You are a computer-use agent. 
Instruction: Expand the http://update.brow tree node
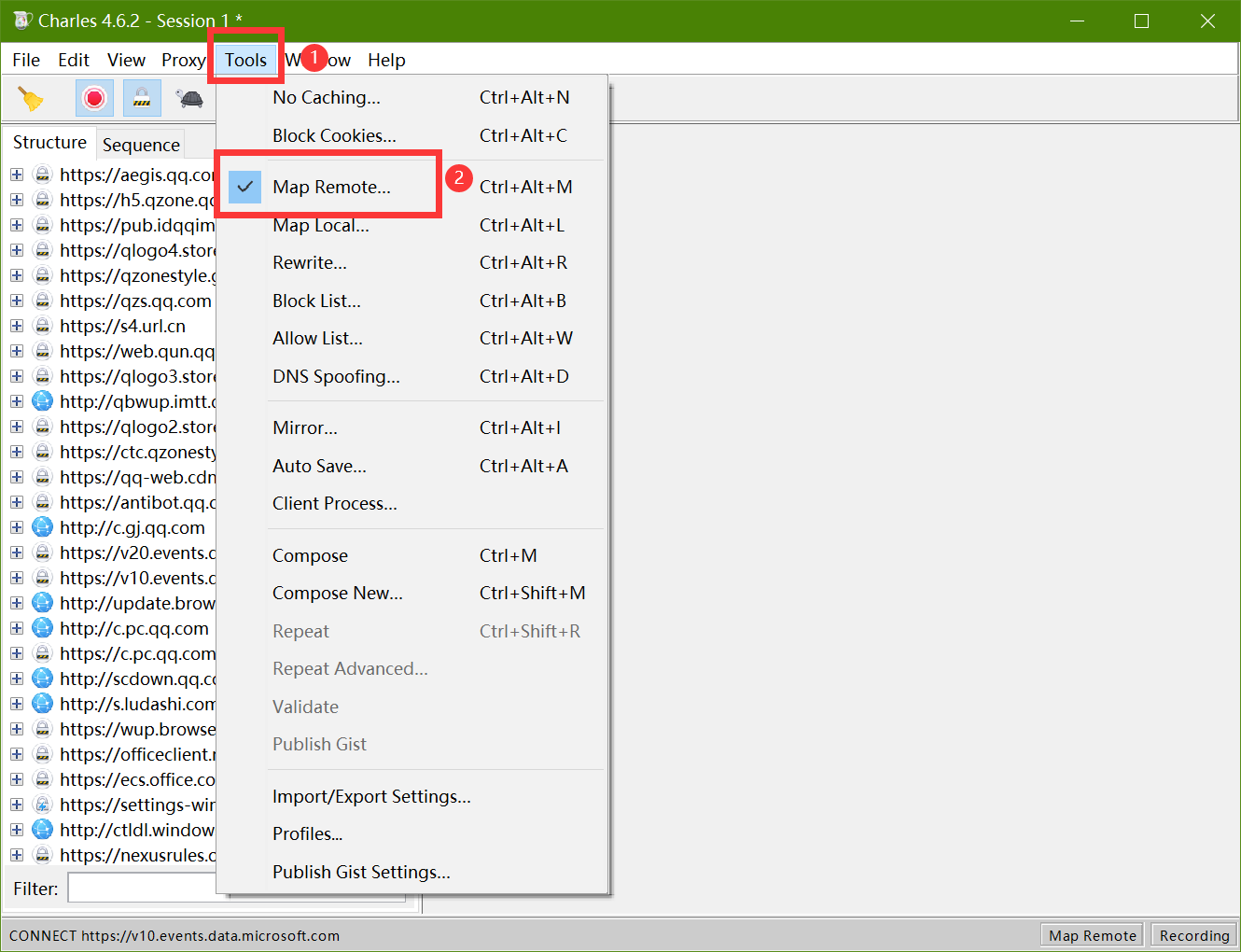pos(16,602)
